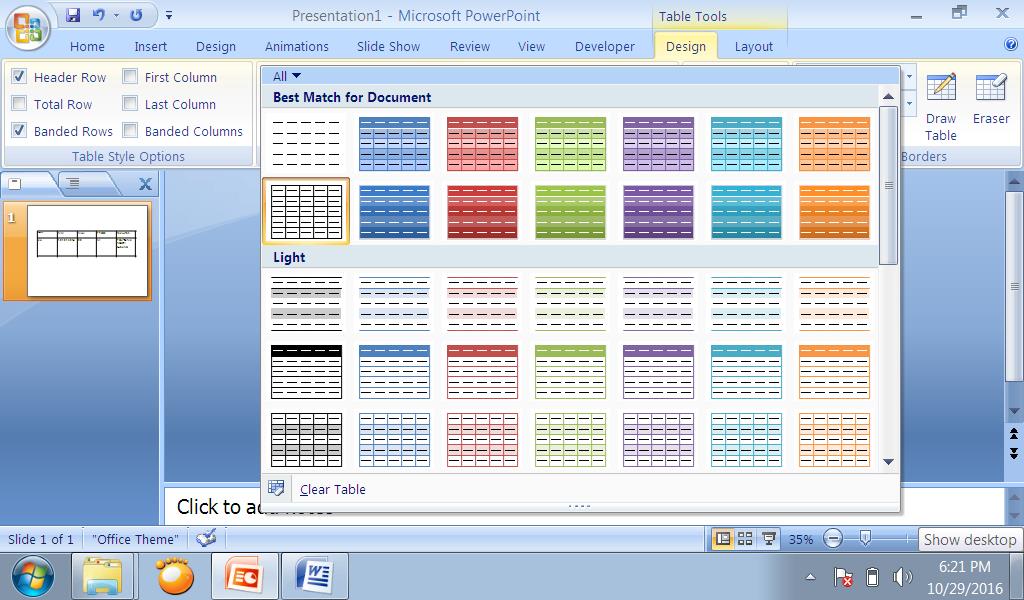The width and height of the screenshot is (1024, 600).
Task: Show hidden system tray icons arrow
Action: point(810,577)
